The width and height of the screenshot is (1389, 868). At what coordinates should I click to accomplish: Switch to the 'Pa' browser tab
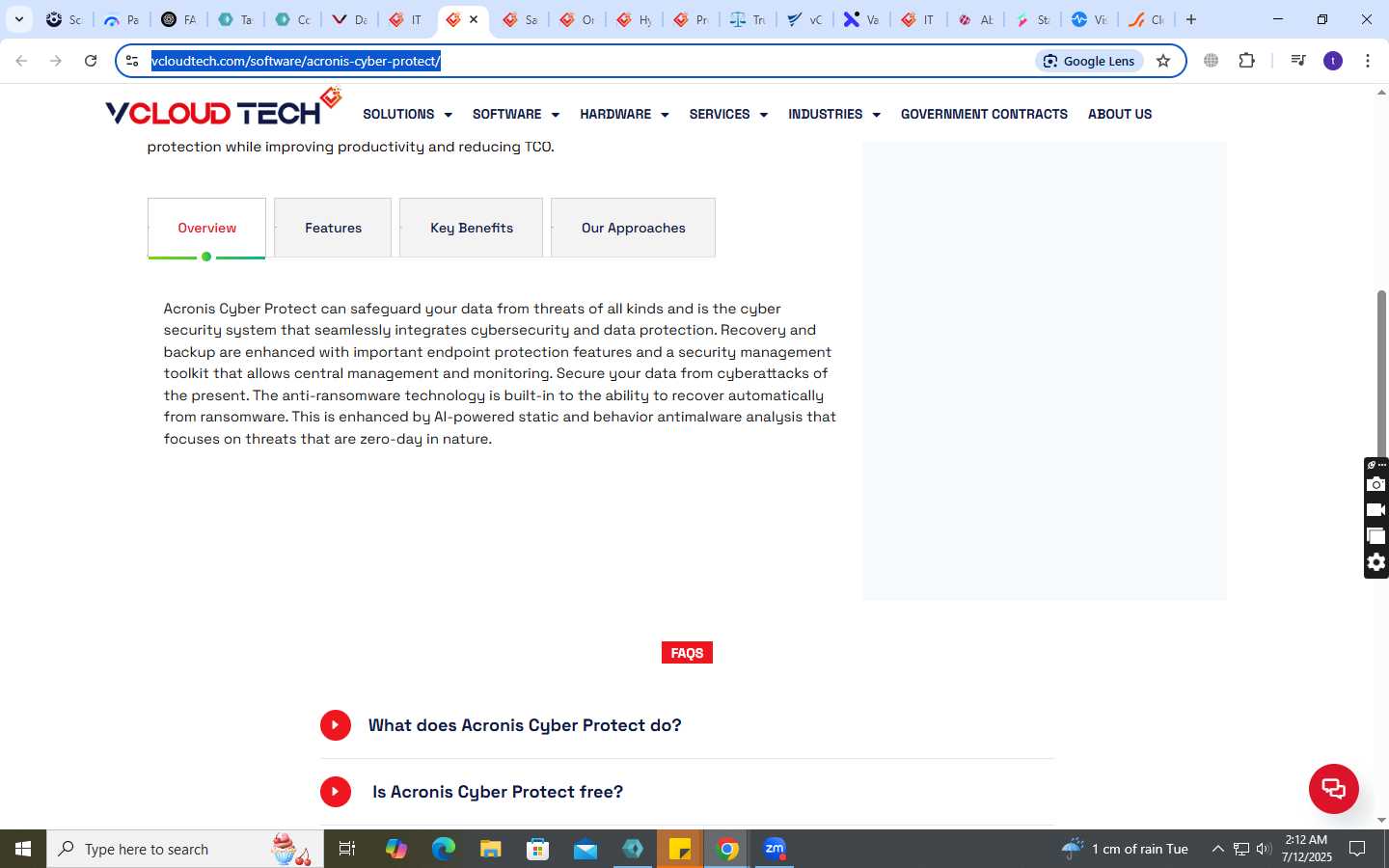(122, 19)
